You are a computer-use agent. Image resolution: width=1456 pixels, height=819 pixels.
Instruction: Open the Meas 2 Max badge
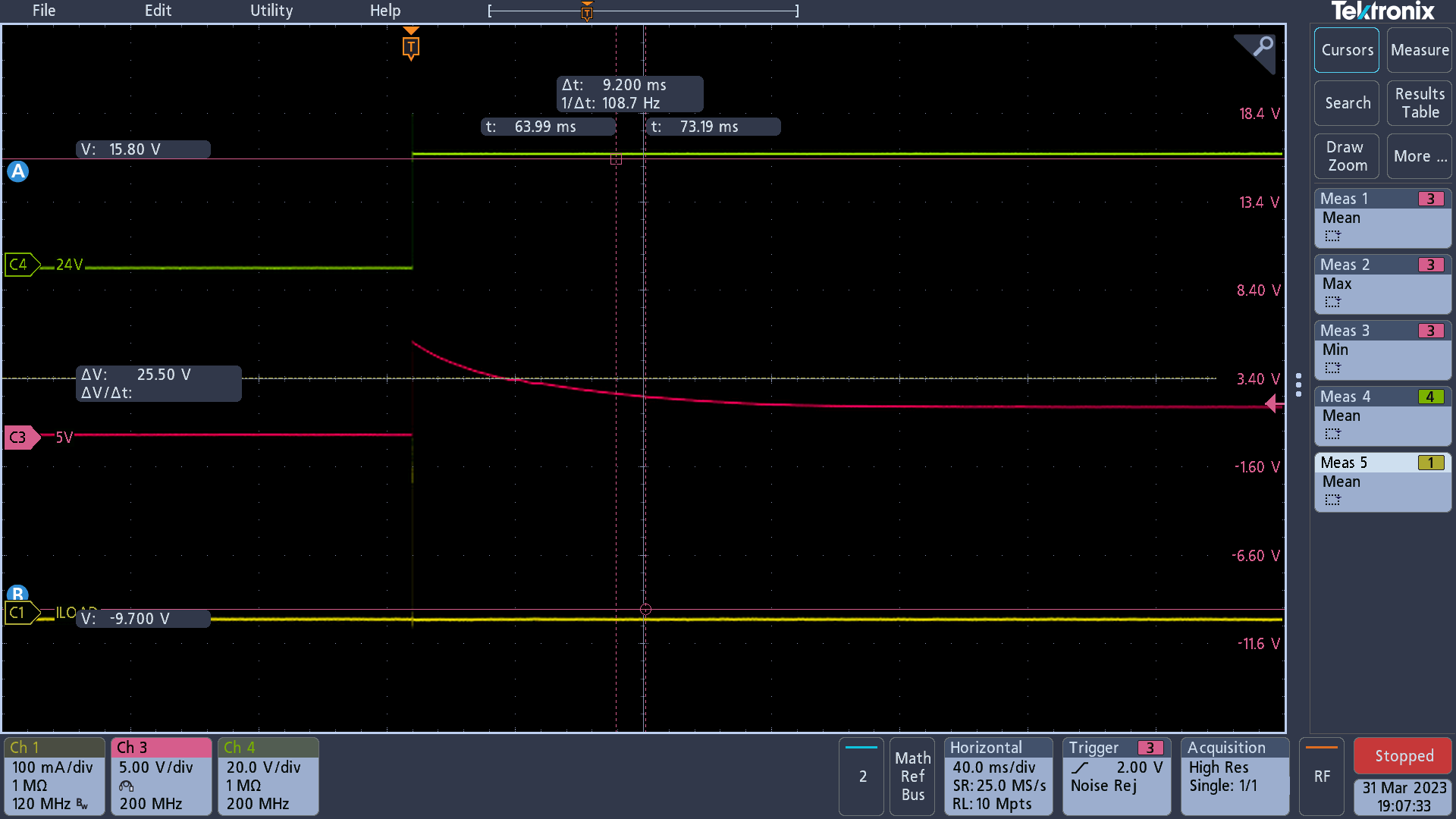coord(1382,284)
